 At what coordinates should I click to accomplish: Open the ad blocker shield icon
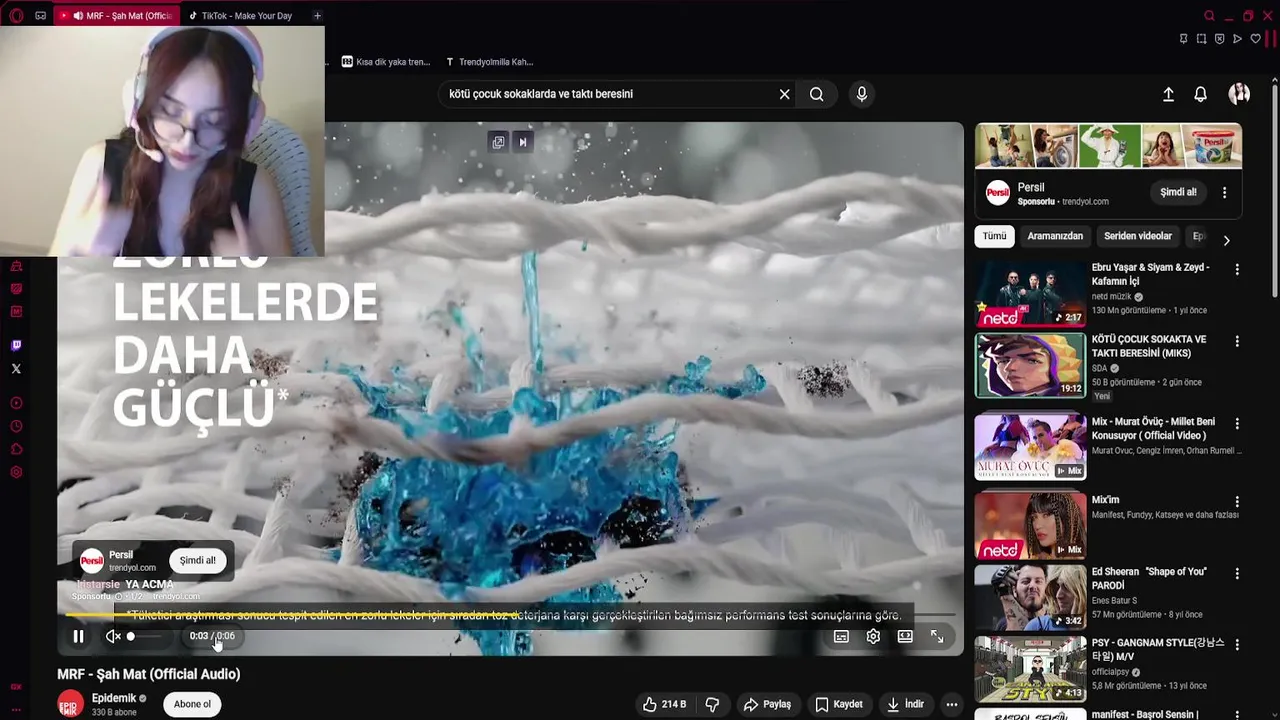pos(1219,39)
